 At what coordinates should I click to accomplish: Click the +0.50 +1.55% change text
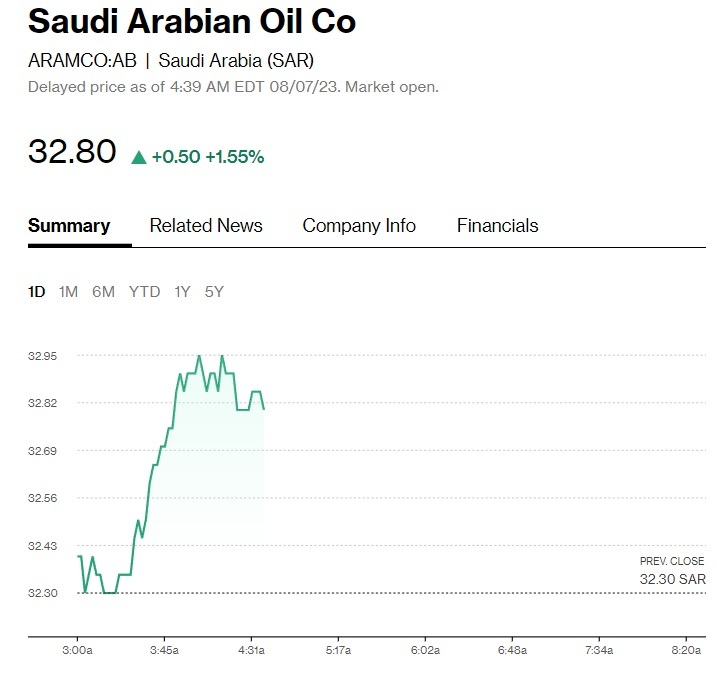[207, 157]
